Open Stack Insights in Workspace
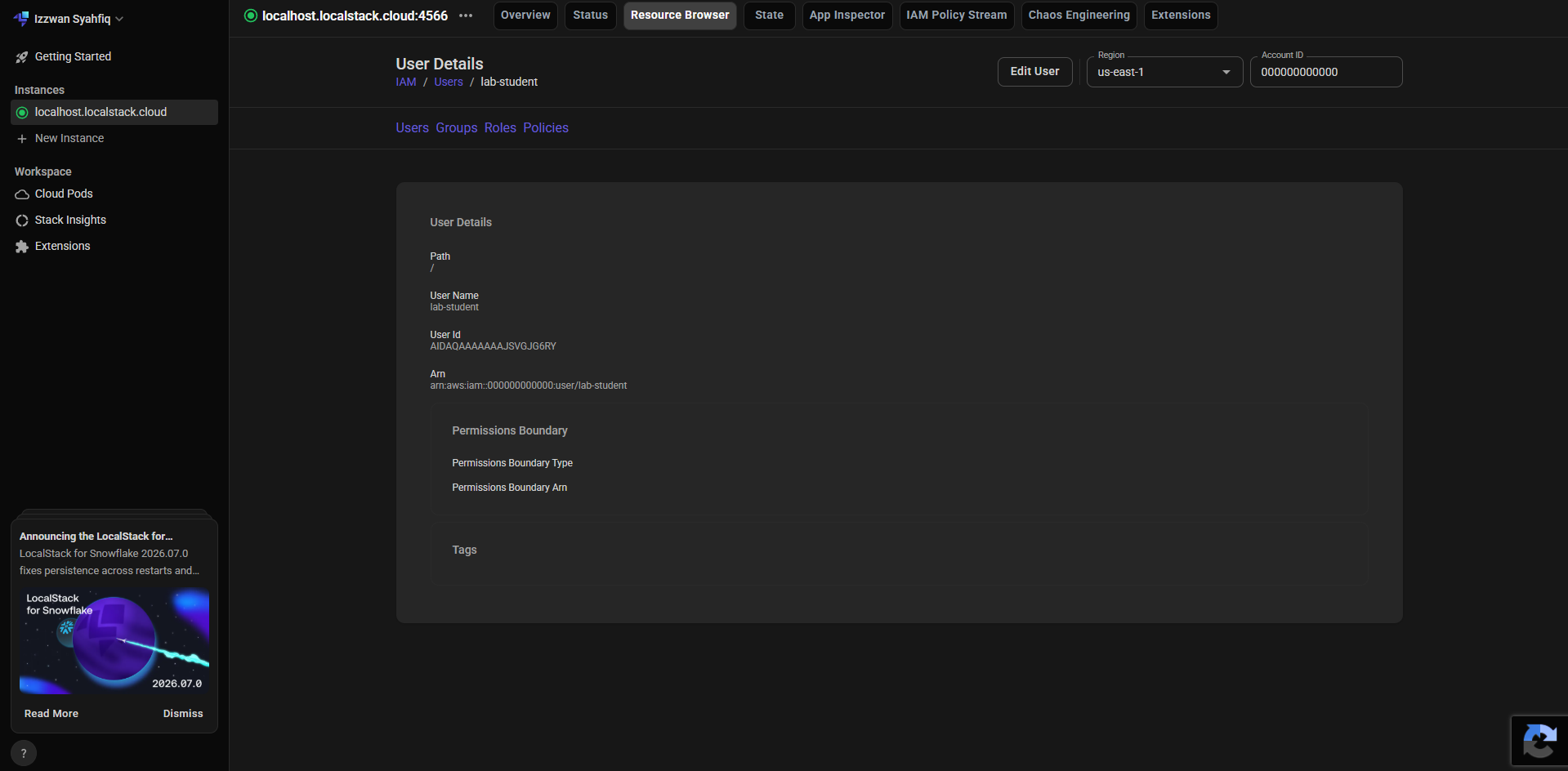1568x771 pixels. 114,221
